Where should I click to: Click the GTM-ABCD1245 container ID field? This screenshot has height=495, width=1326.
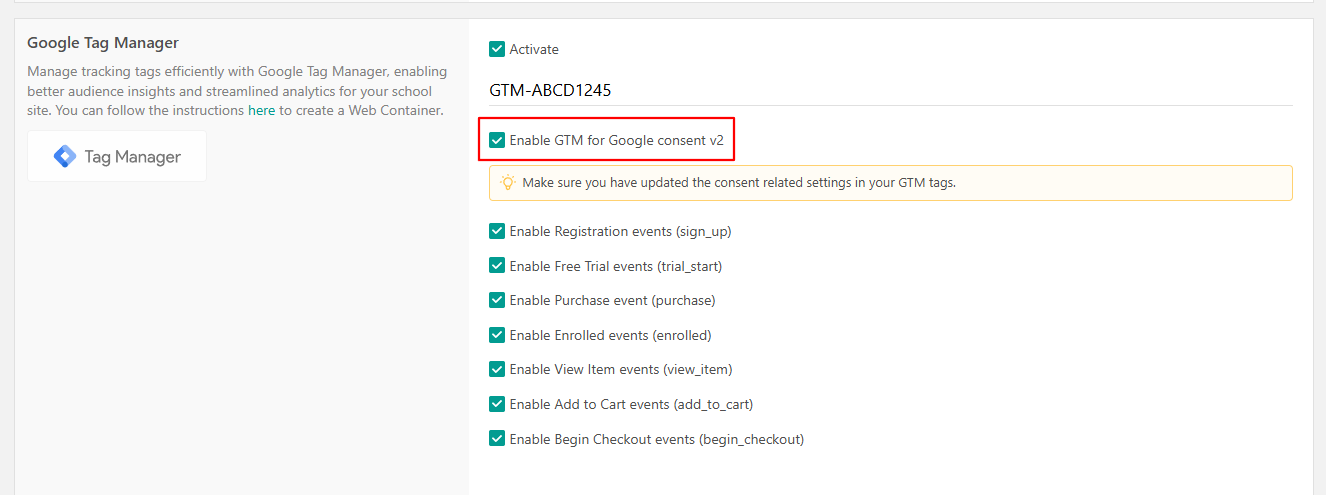tap(890, 90)
